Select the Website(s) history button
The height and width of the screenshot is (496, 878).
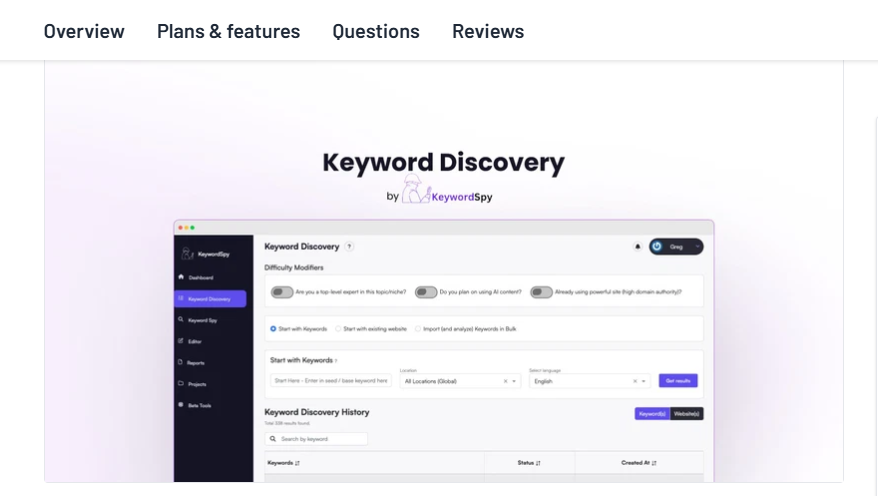tap(686, 414)
